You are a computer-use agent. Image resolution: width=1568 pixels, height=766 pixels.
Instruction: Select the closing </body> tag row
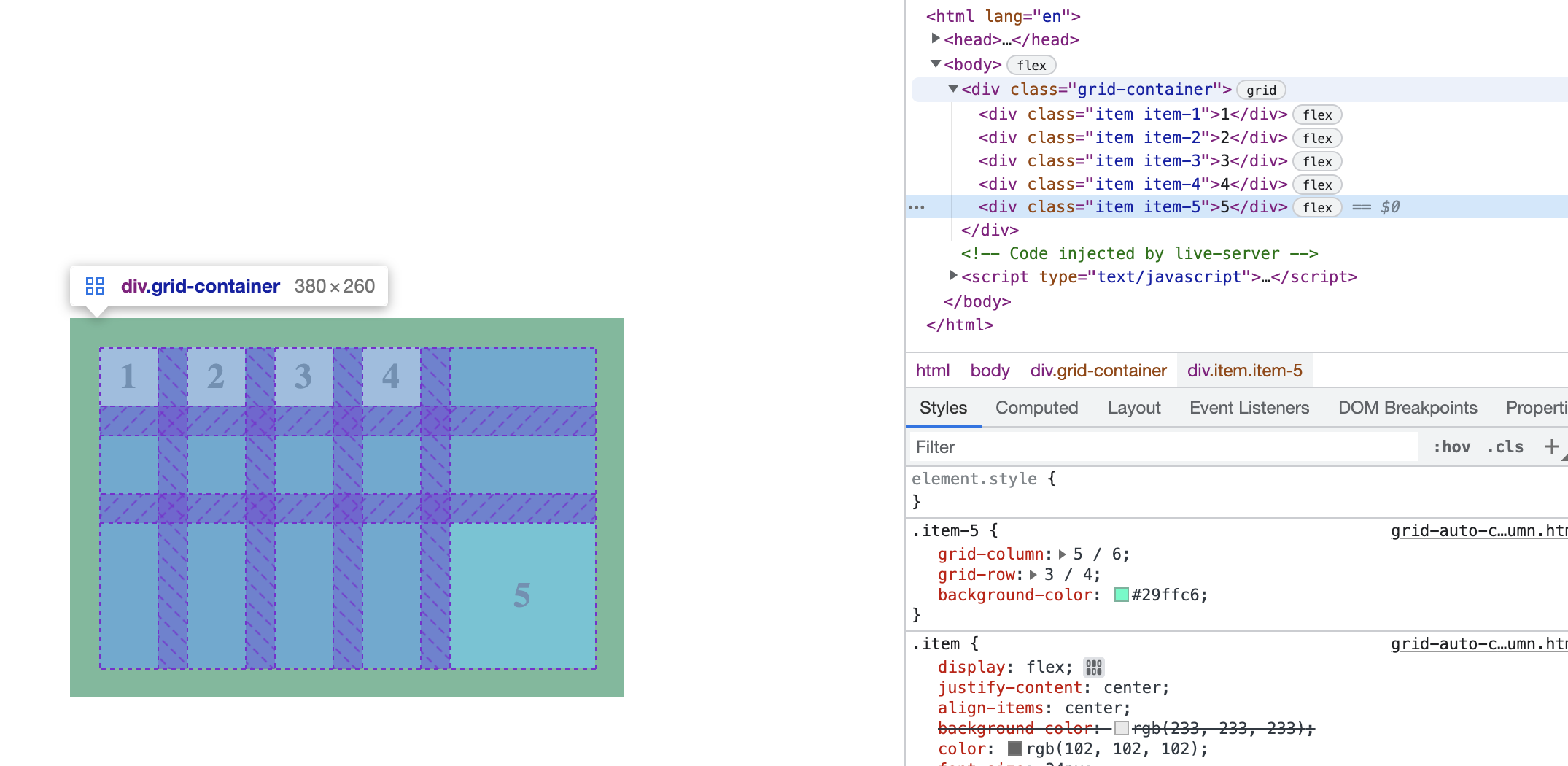click(977, 301)
